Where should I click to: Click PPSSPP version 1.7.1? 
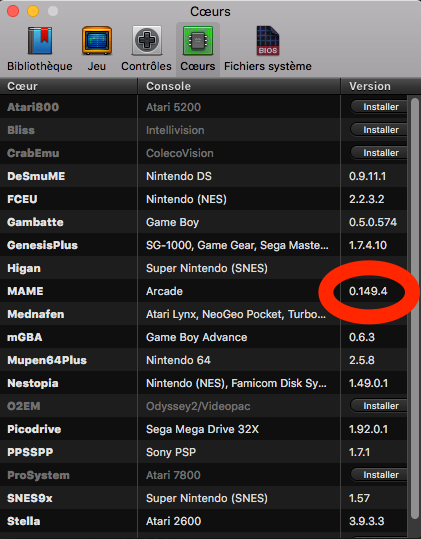click(x=359, y=452)
